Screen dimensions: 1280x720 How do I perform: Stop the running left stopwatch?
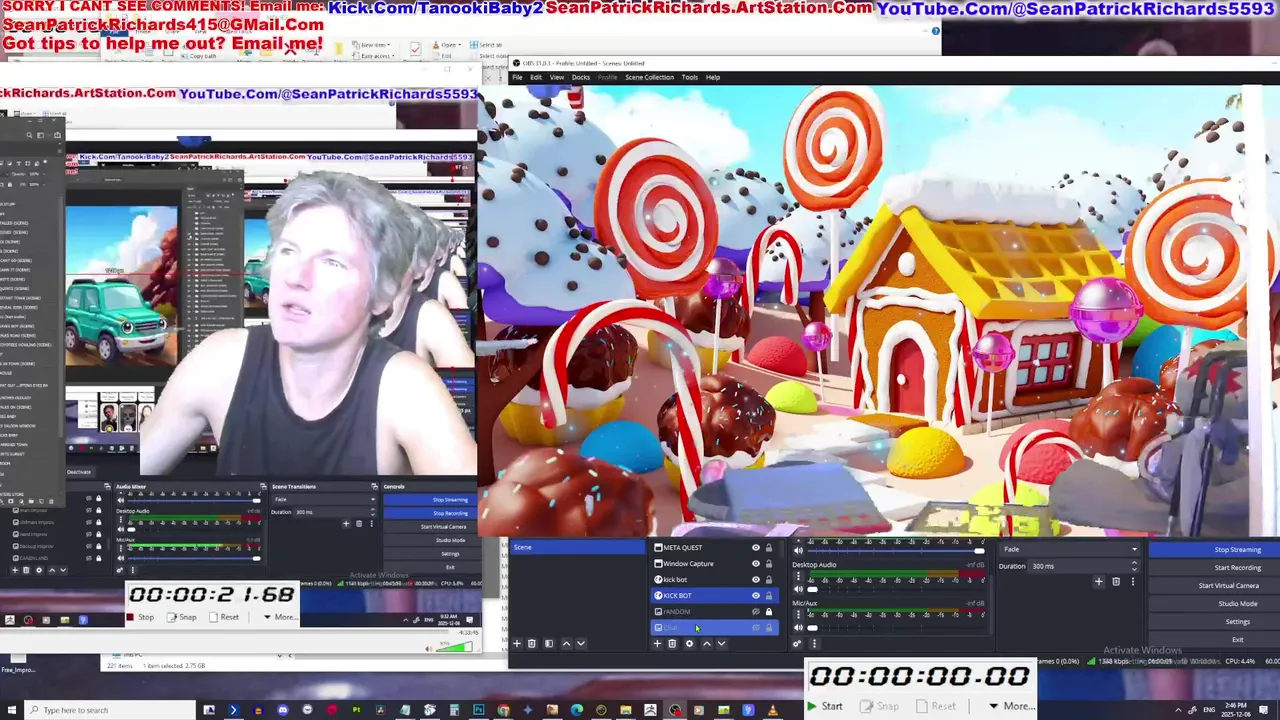[x=141, y=617]
